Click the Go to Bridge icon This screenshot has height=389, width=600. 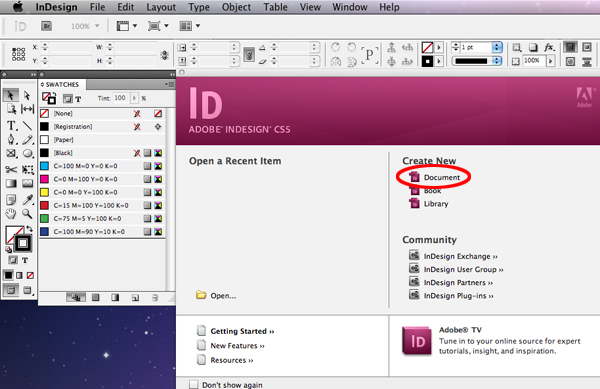(x=46, y=26)
